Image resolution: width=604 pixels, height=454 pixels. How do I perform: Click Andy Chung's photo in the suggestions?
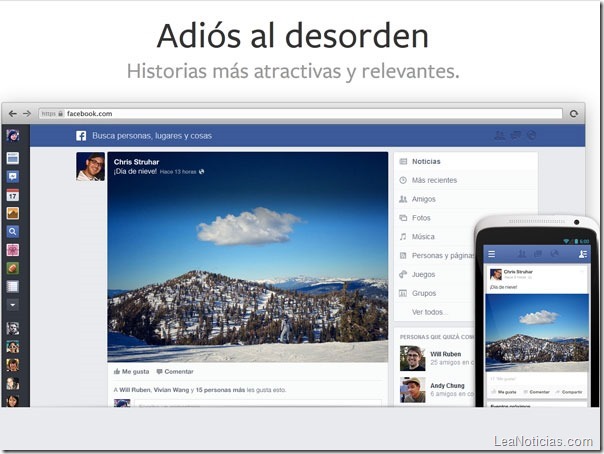(413, 390)
